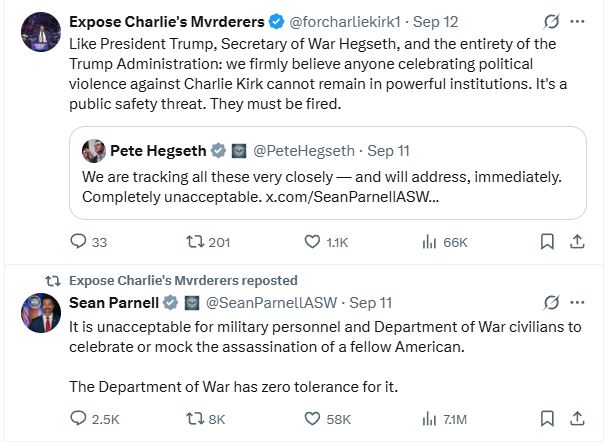Share the Expose Charlie's Mvrderers post
Image resolution: width=605 pixels, height=442 pixels.
tap(577, 242)
